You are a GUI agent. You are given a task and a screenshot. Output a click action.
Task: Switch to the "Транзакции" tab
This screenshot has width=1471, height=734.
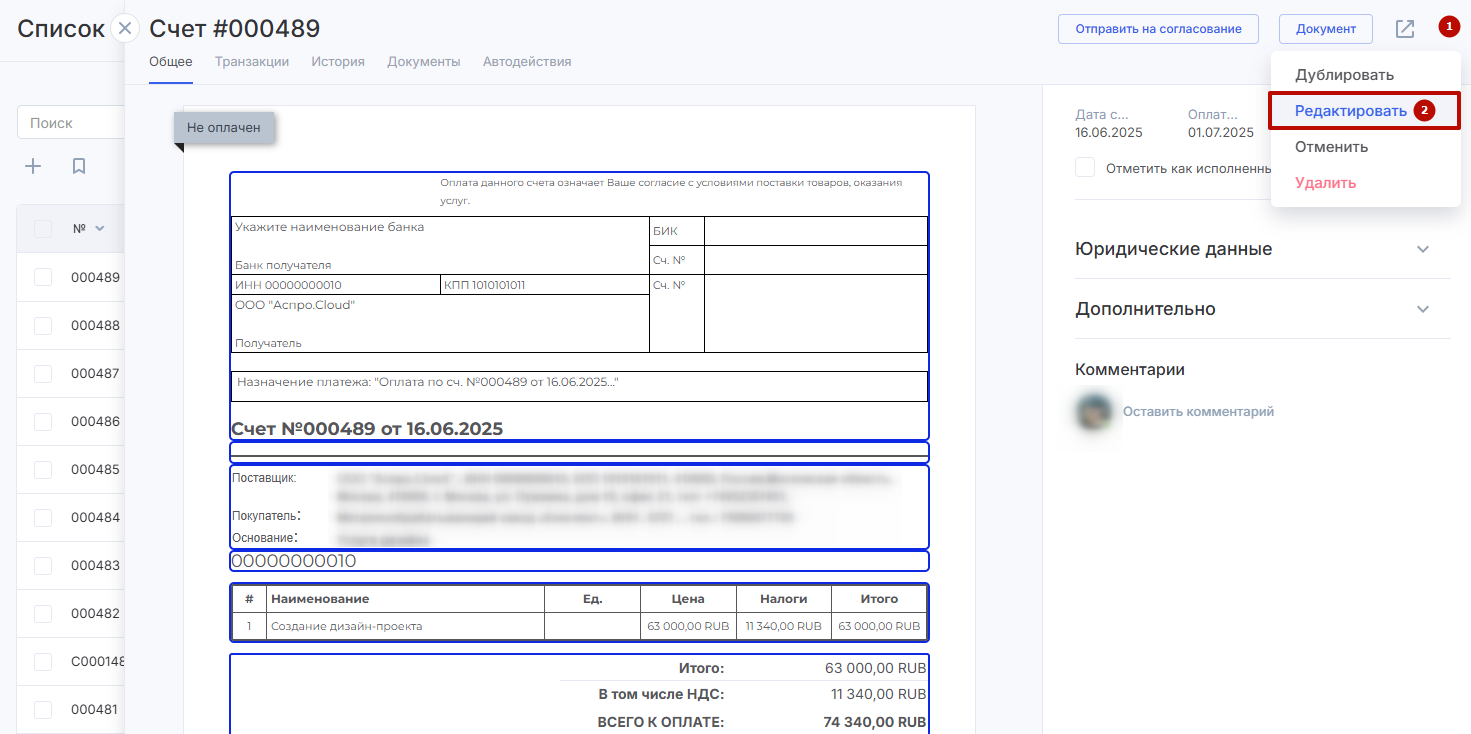[252, 62]
